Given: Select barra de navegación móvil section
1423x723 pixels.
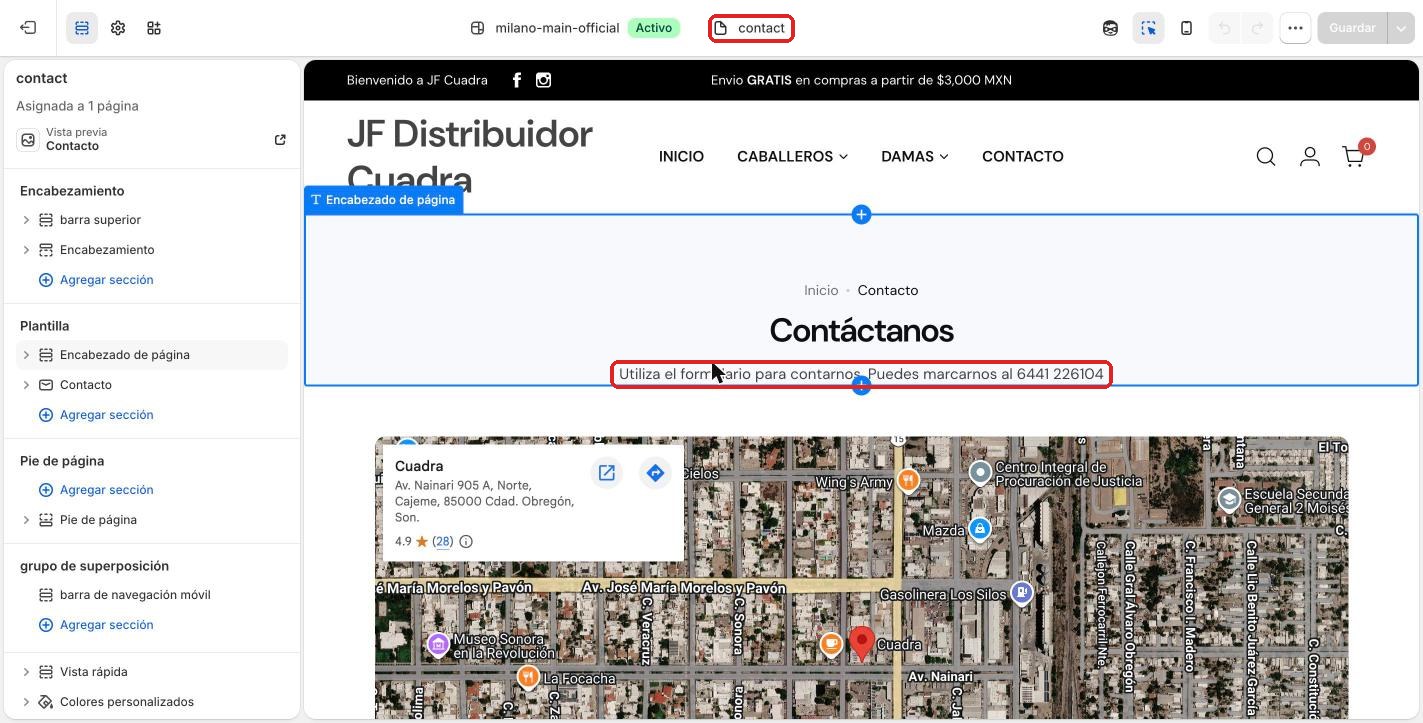Looking at the screenshot, I should pos(135,595).
